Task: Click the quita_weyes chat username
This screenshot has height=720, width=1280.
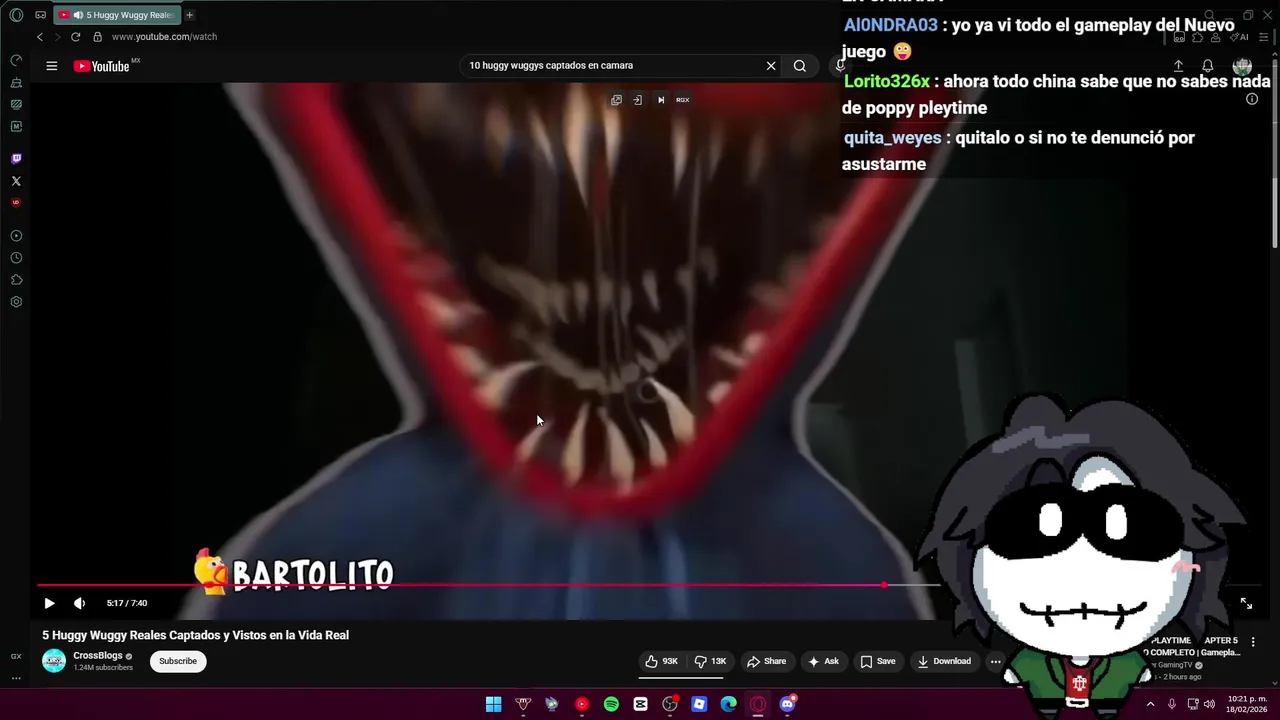Action: point(892,138)
